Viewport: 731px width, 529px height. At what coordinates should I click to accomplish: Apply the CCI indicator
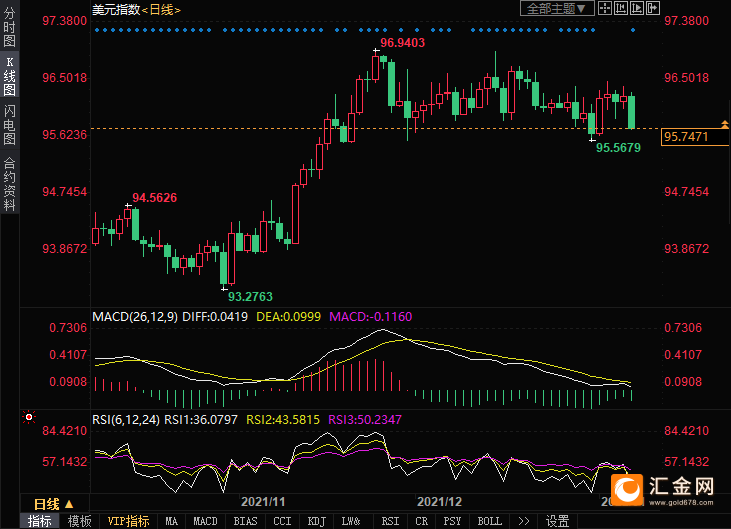coord(282,521)
